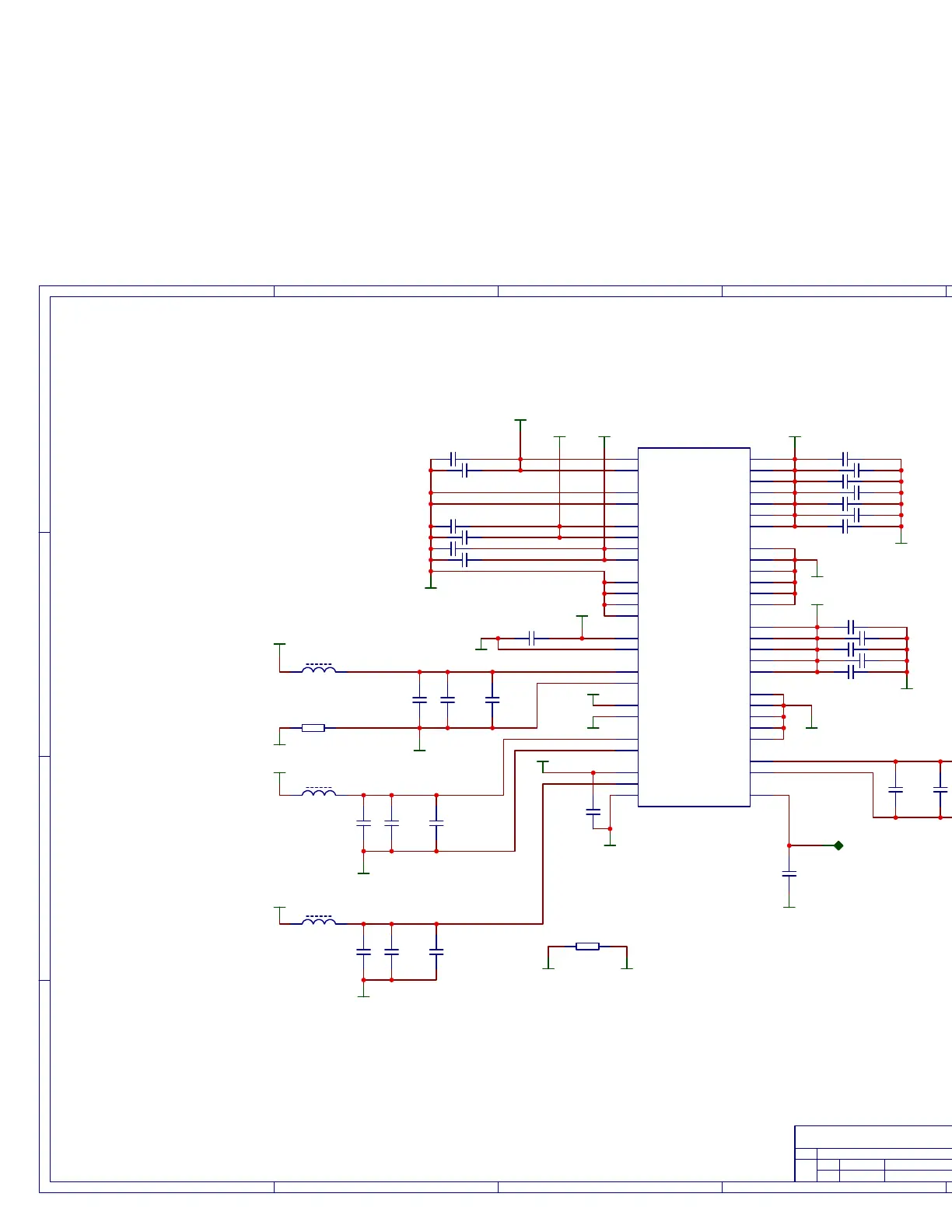Click the title block in the sheet corner
The height and width of the screenshot is (1232, 952).
point(873,1153)
